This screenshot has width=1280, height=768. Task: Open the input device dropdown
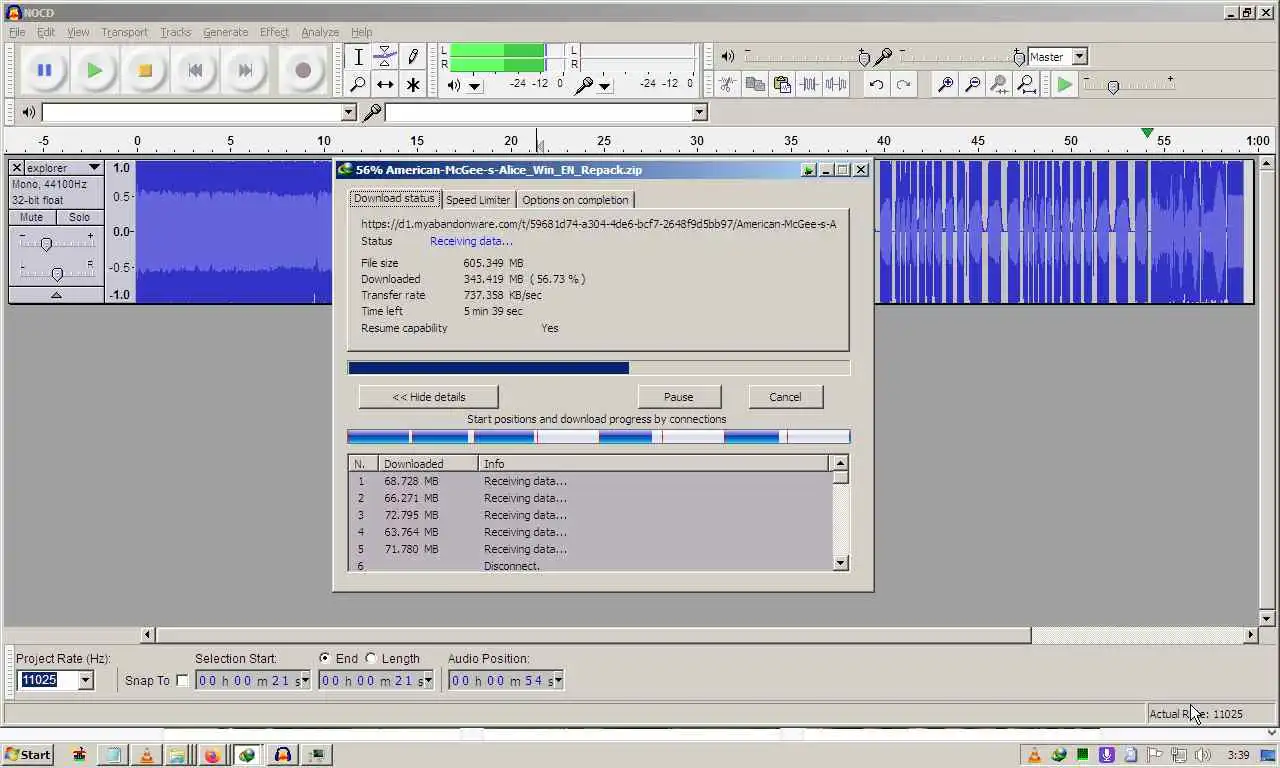[x=699, y=113]
